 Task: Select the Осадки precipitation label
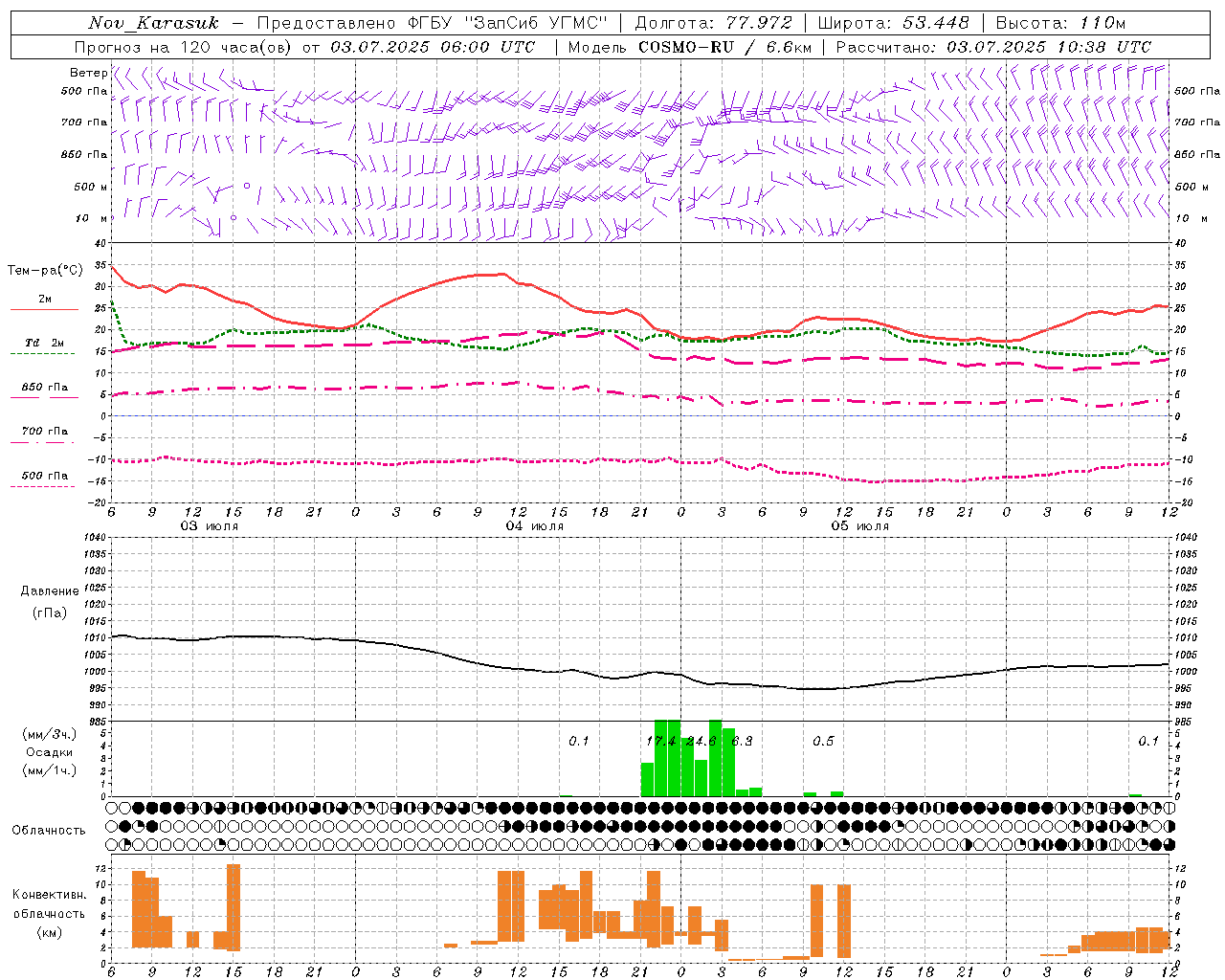50,752
